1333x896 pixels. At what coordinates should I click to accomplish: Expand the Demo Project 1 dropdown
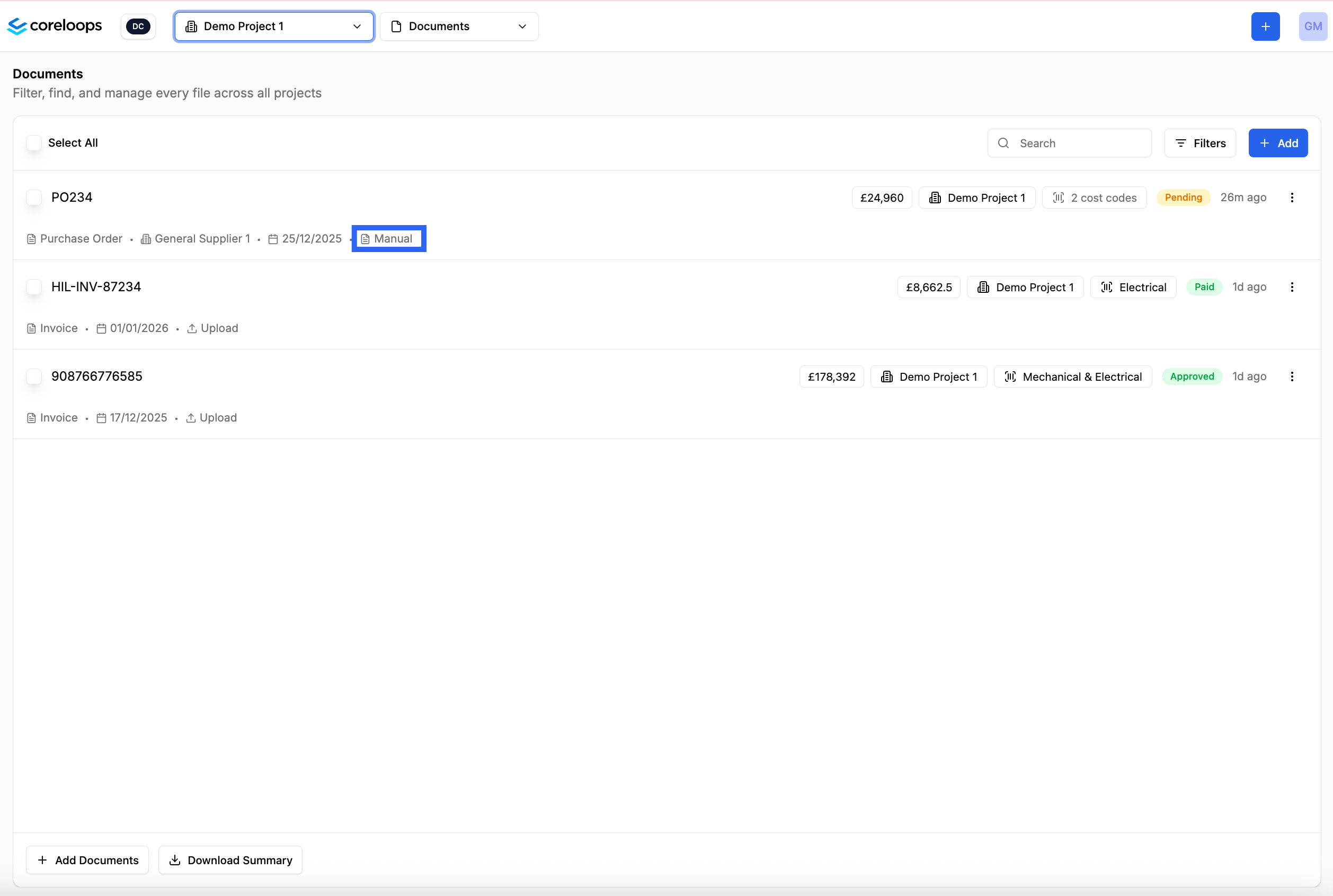click(x=274, y=26)
